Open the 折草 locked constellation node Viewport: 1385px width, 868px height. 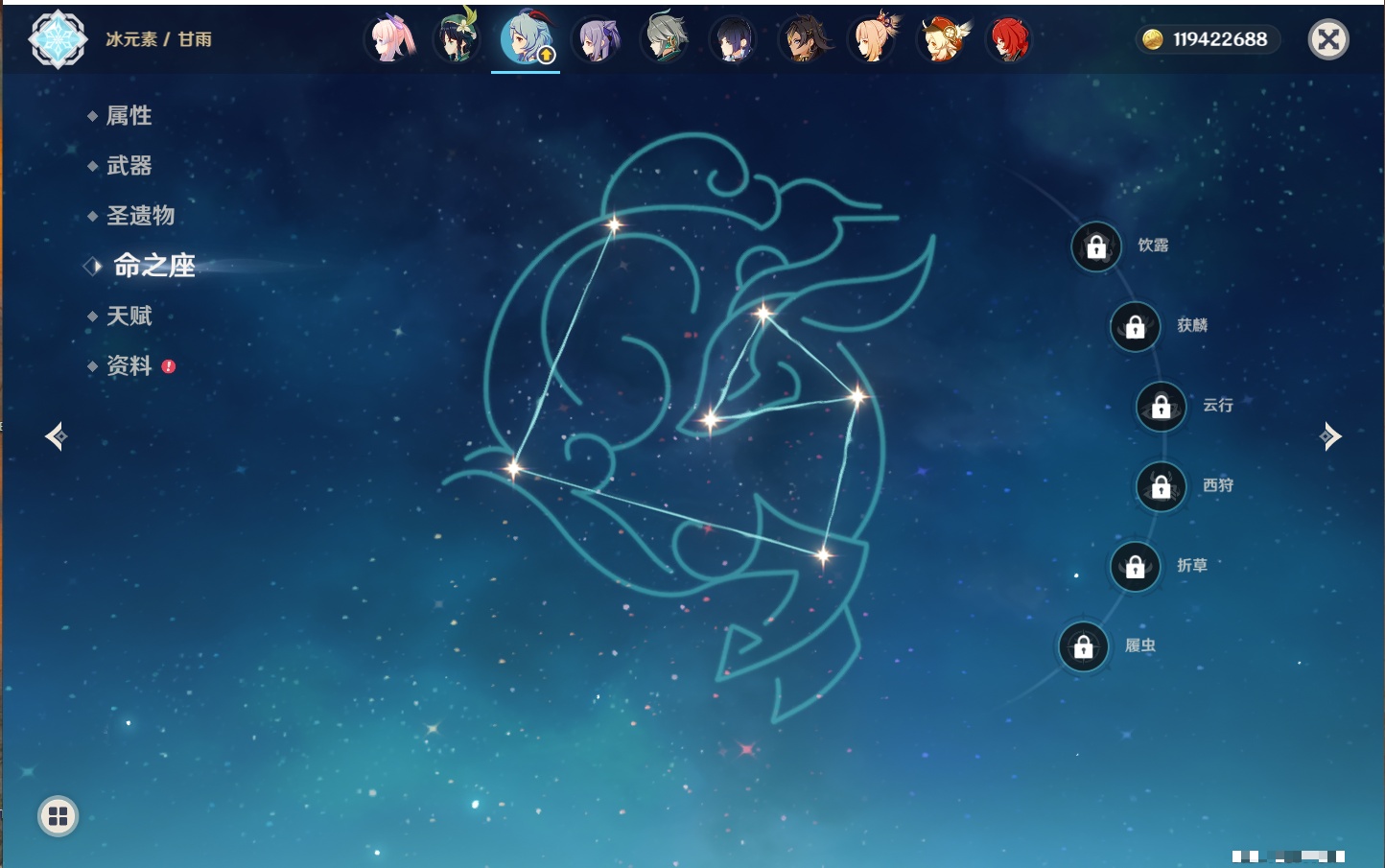click(1136, 567)
